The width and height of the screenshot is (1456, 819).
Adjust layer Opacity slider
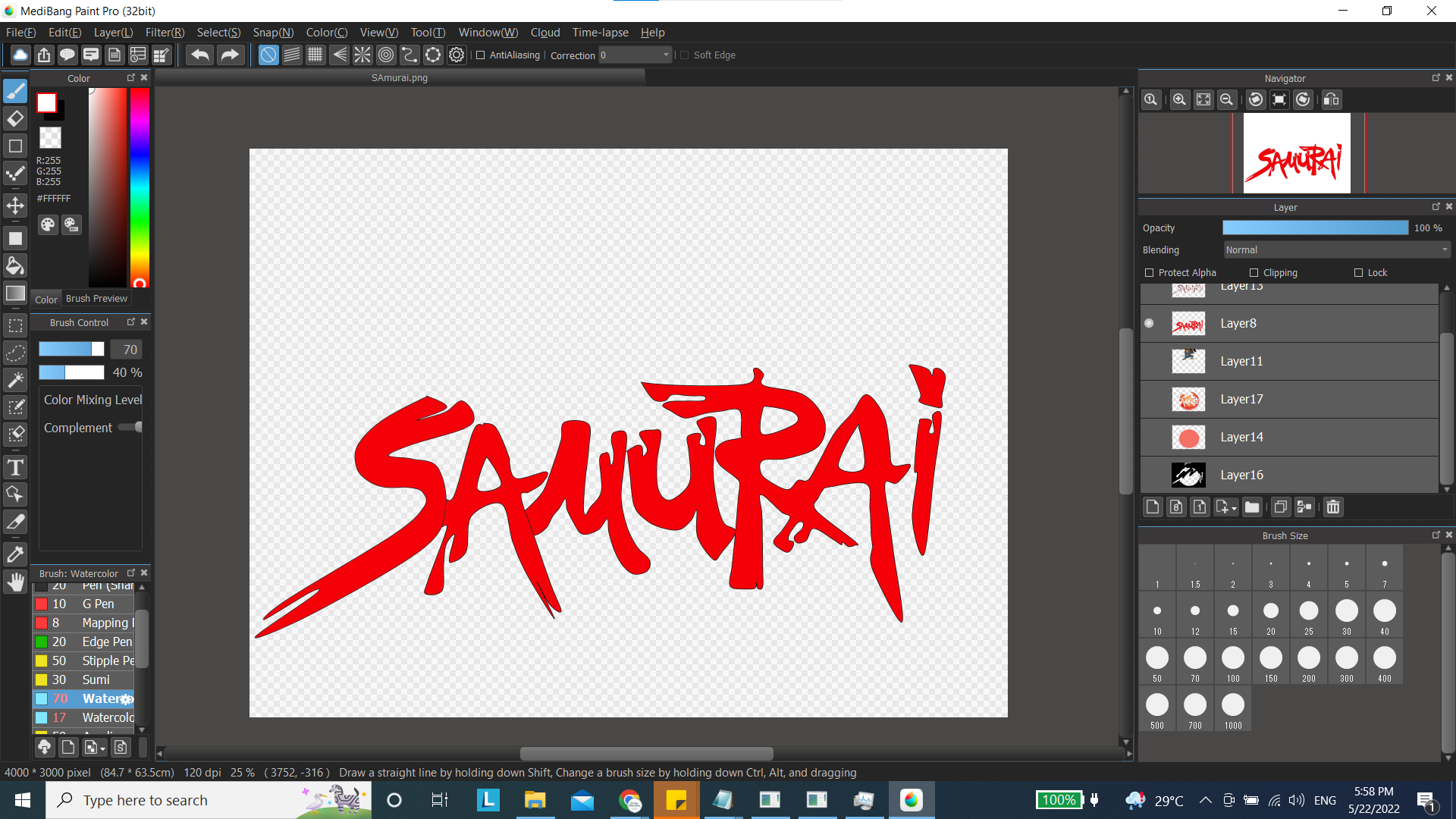coord(1315,228)
